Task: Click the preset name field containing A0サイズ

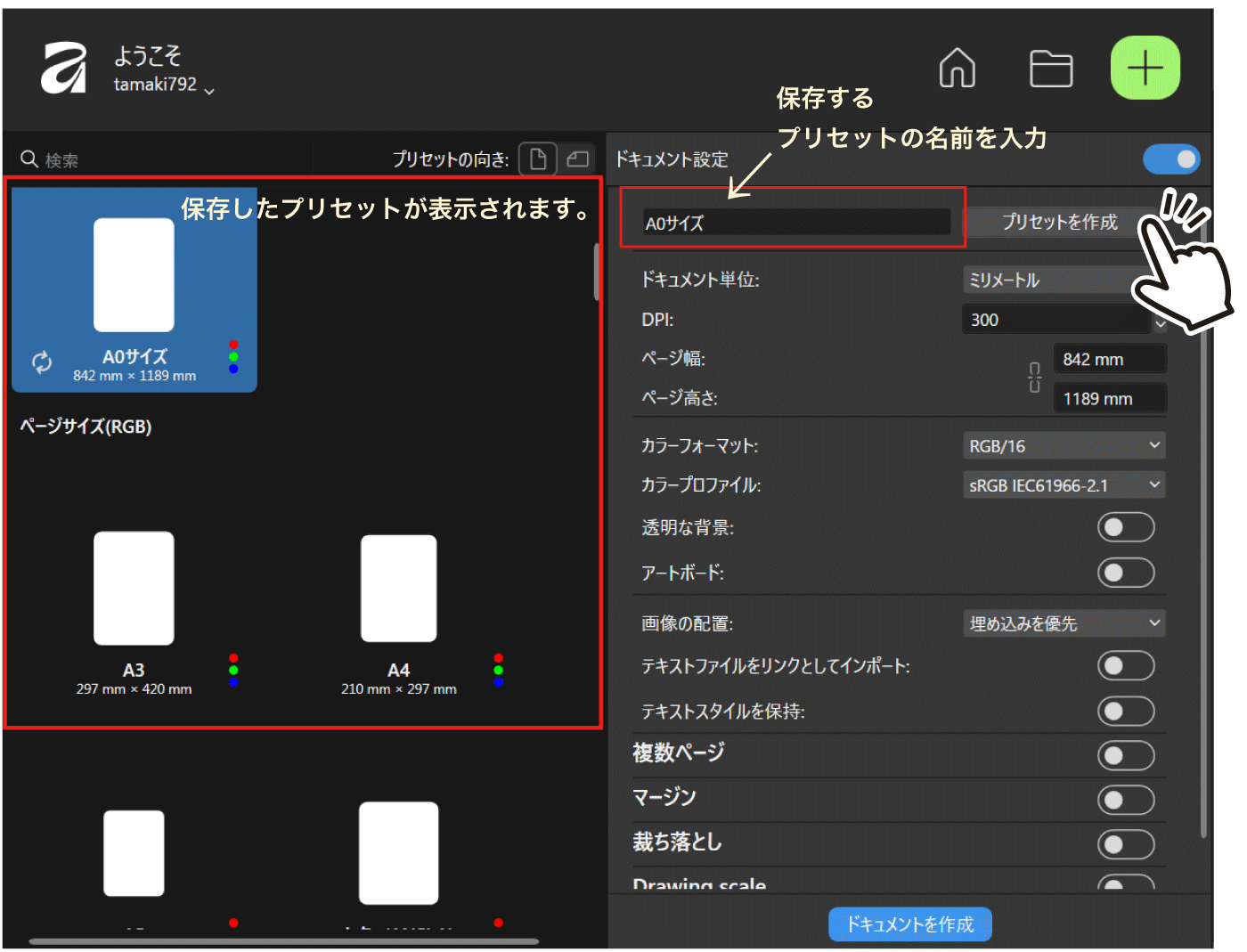Action: 795,223
